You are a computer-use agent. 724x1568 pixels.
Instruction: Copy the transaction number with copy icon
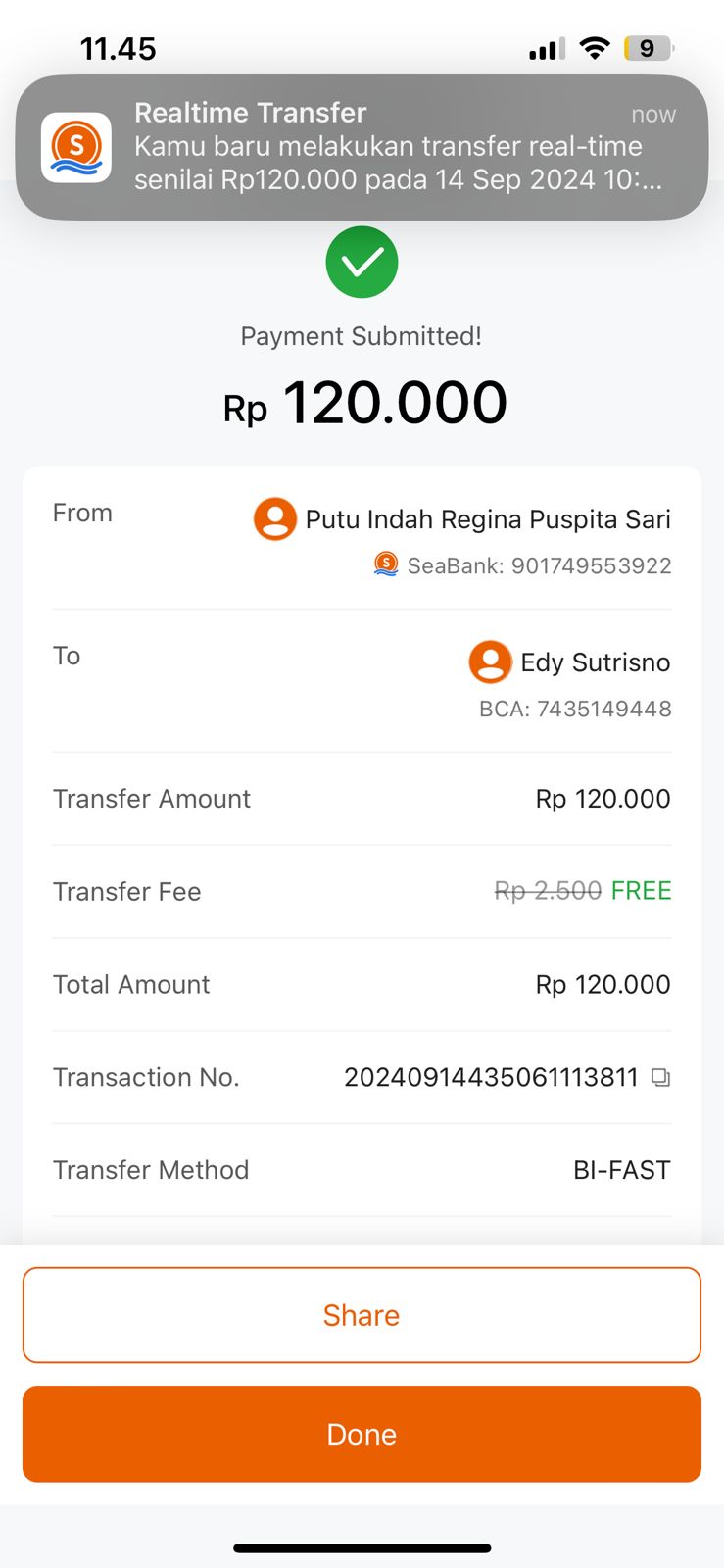[661, 1077]
